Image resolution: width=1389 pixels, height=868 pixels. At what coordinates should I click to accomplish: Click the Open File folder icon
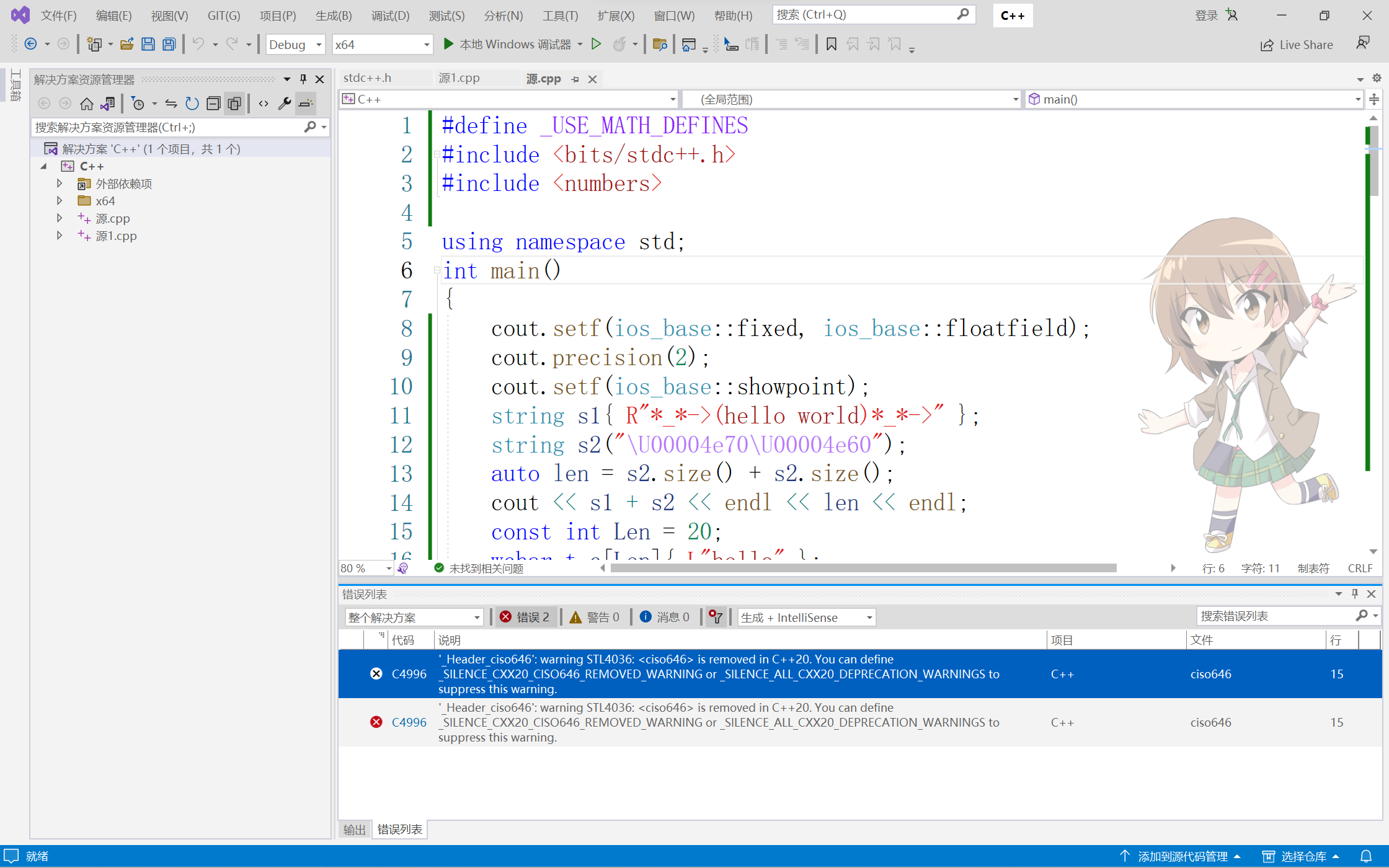pos(126,44)
